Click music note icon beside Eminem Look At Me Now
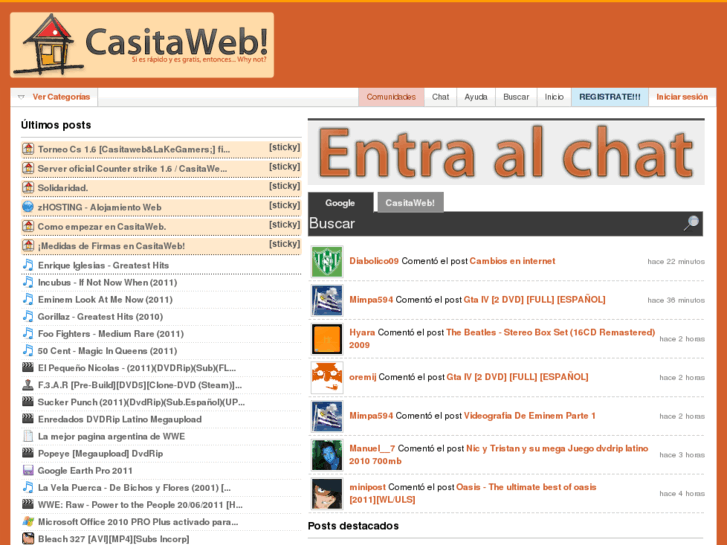This screenshot has height=545, width=727. [28, 299]
